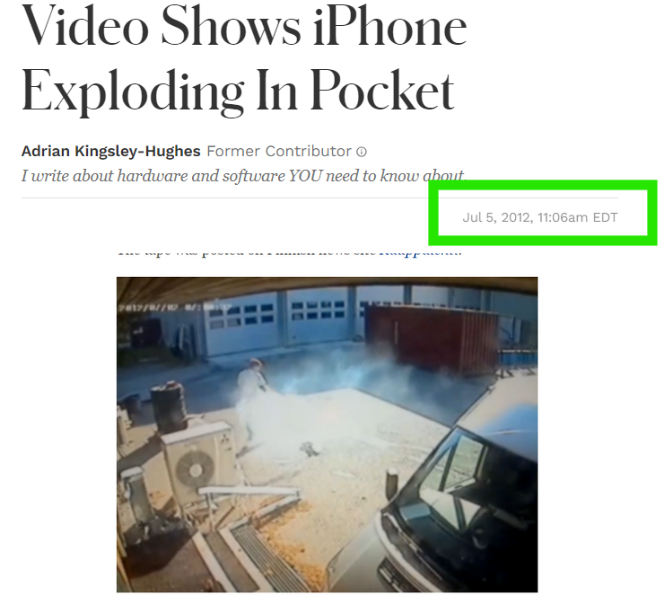Viewport: 668px width, 600px height.
Task: Click the EDT timezone text
Action: pos(605,218)
